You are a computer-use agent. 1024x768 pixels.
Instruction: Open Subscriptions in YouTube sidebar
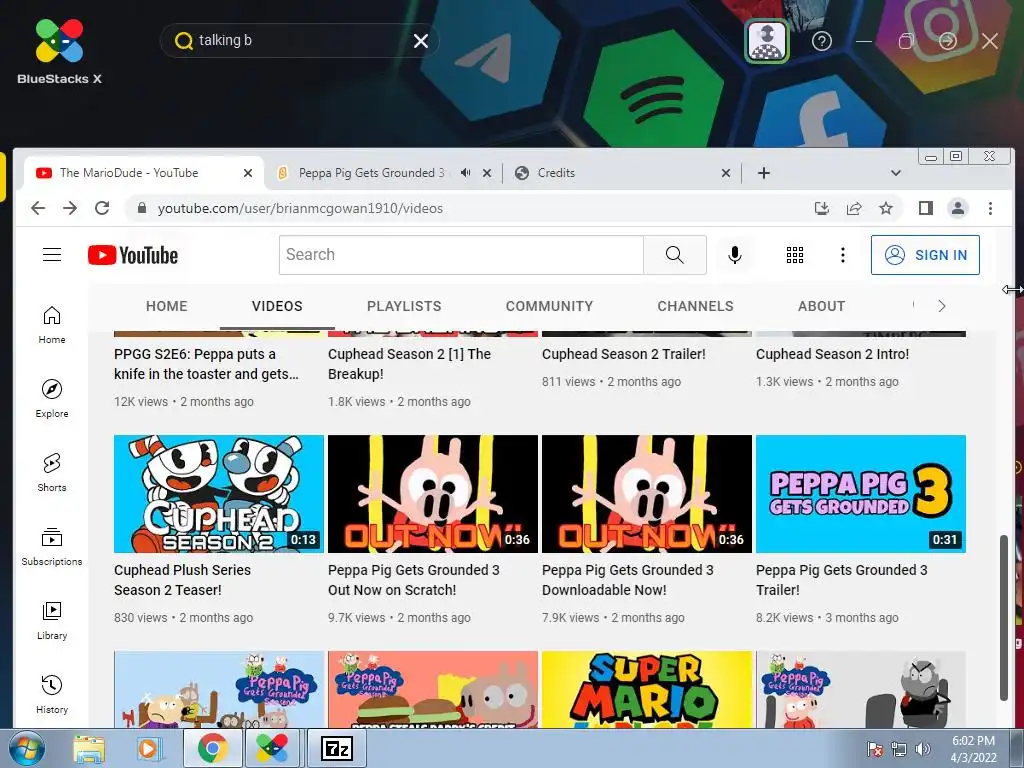click(52, 547)
